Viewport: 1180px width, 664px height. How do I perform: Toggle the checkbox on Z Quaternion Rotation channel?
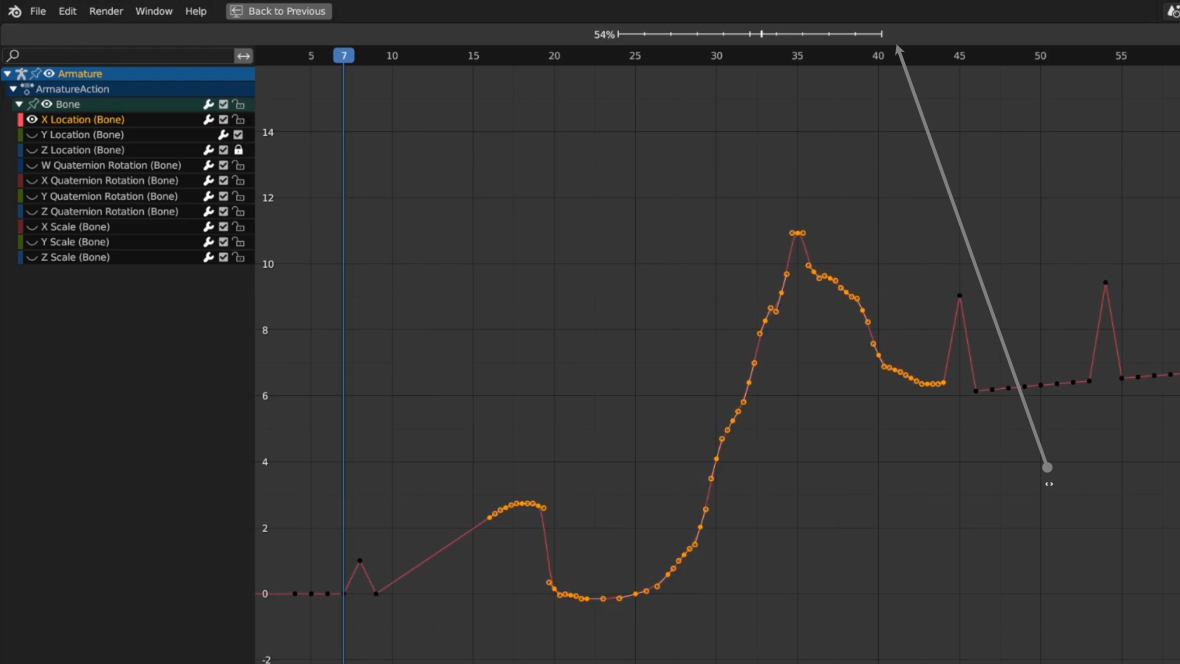pyautogui.click(x=224, y=212)
